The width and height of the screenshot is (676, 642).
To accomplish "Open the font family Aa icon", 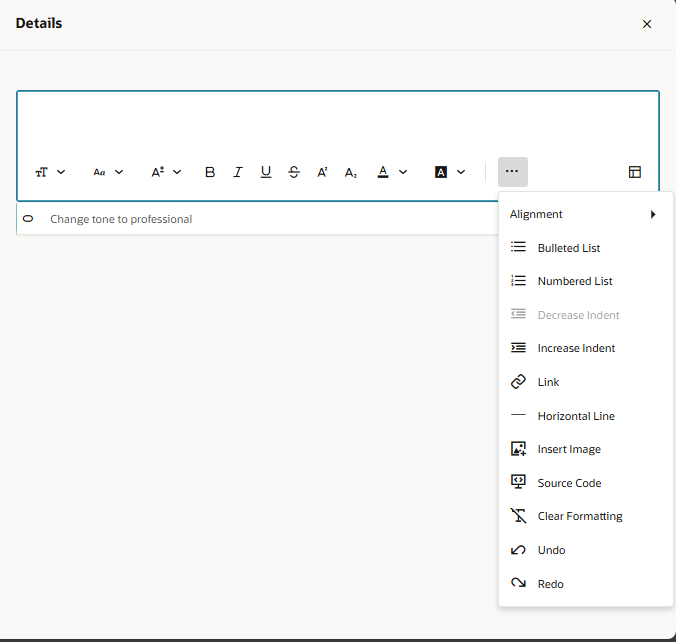I will [99, 172].
